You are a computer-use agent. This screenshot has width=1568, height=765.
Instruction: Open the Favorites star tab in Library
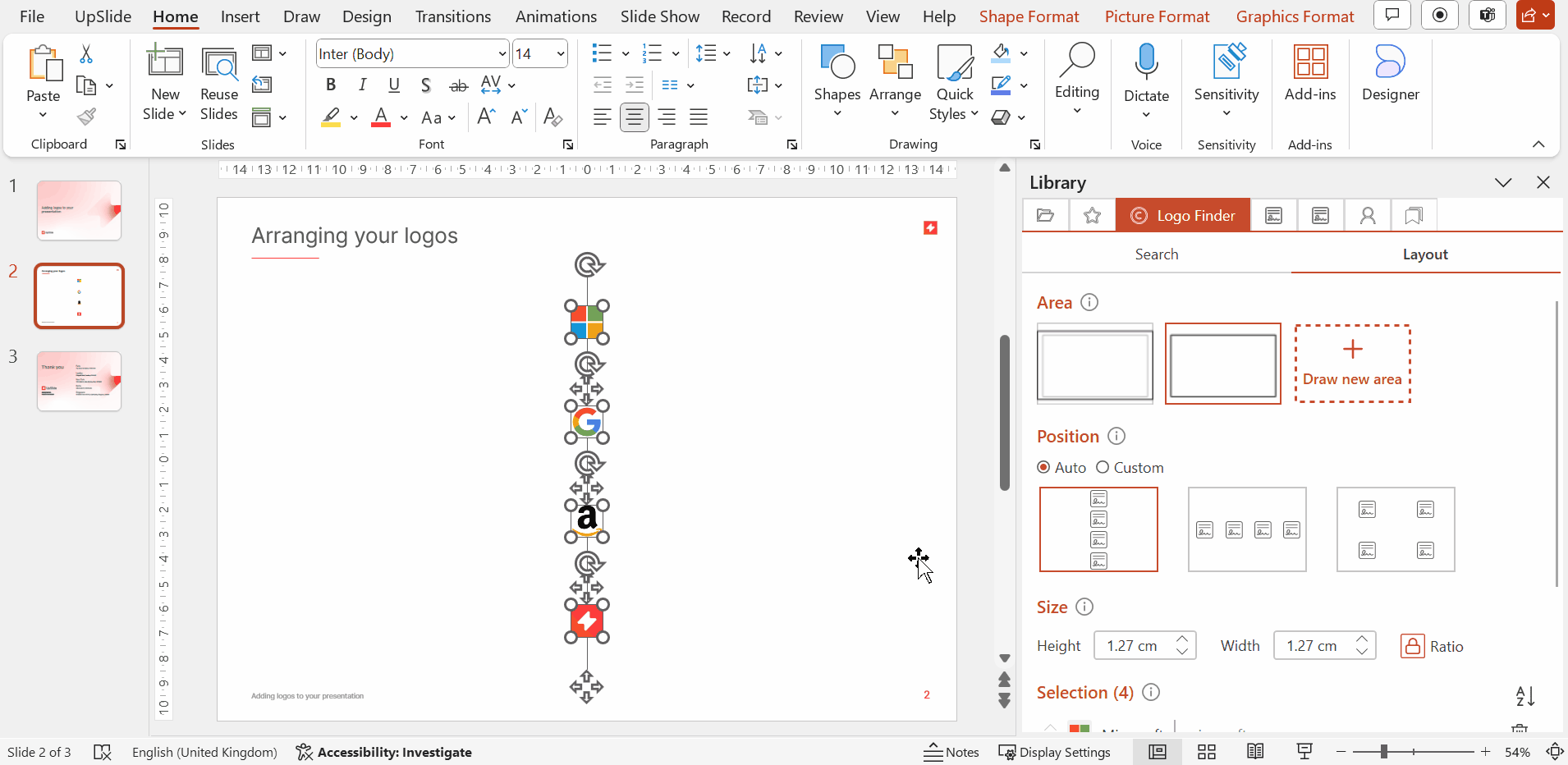1092,216
